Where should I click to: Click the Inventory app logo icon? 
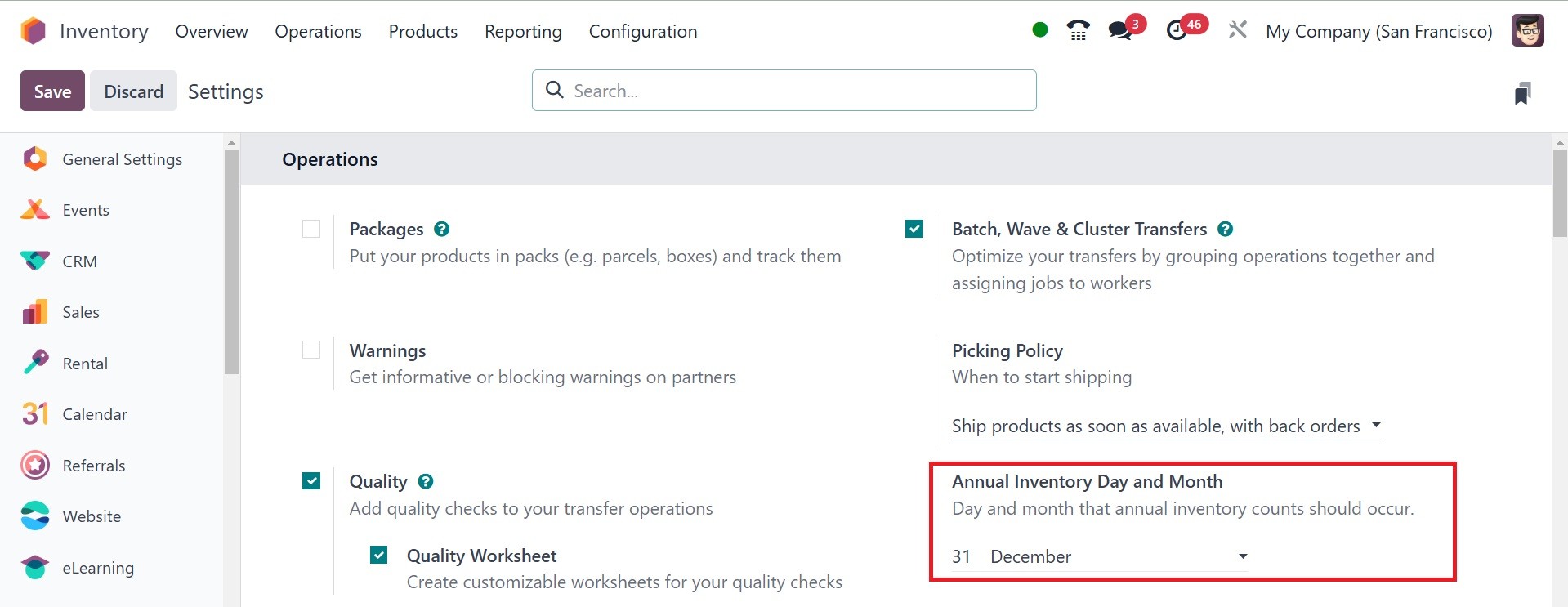coord(33,31)
